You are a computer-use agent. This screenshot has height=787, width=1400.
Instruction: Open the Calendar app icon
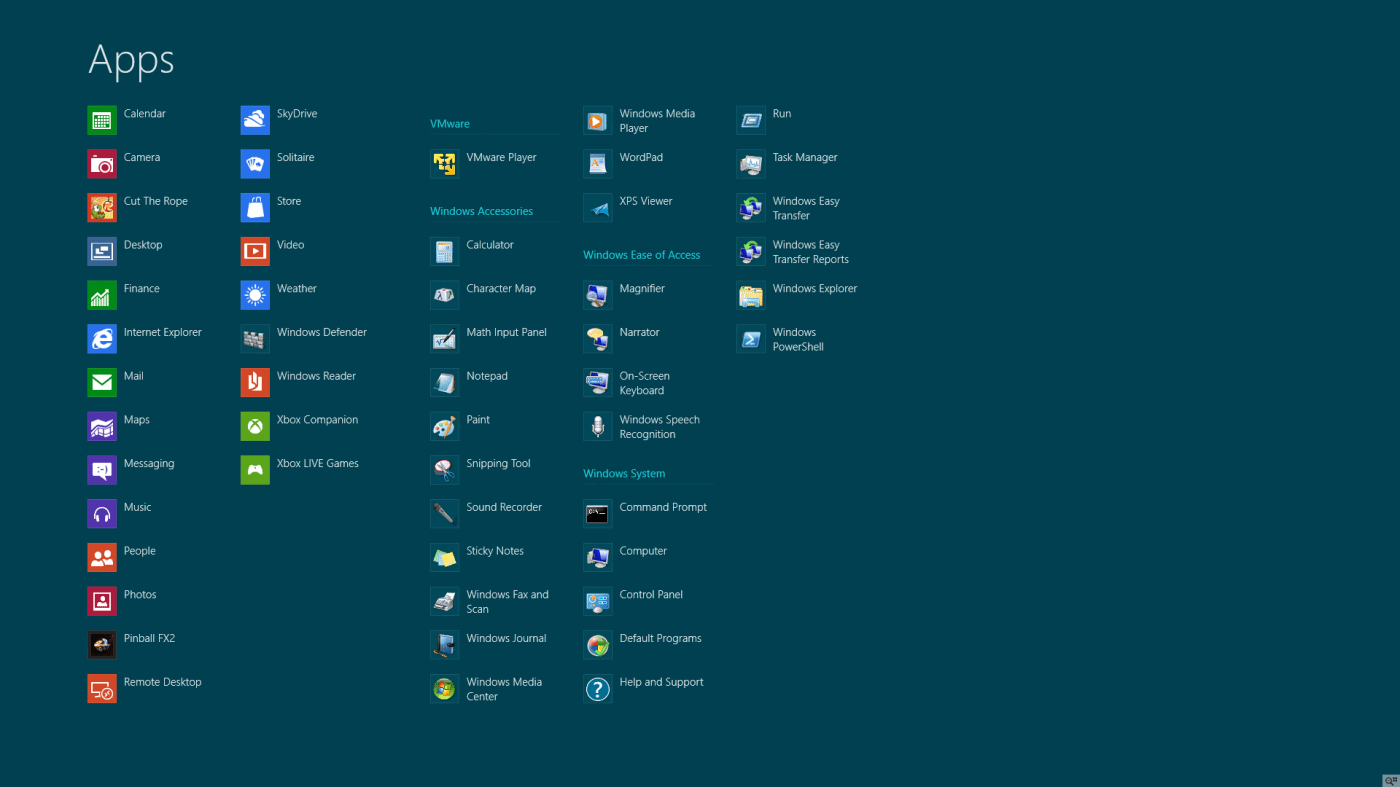coord(102,121)
